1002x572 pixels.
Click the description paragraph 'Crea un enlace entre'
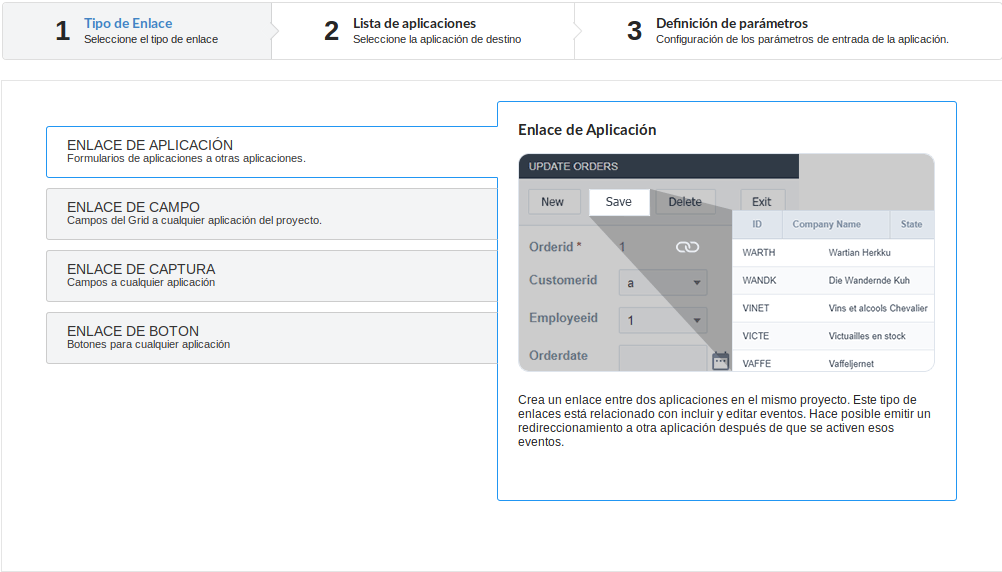tap(724, 421)
